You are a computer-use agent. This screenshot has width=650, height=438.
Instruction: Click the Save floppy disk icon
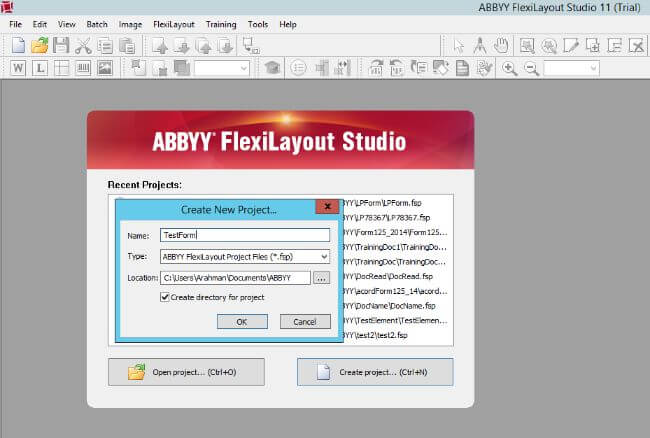[61, 45]
